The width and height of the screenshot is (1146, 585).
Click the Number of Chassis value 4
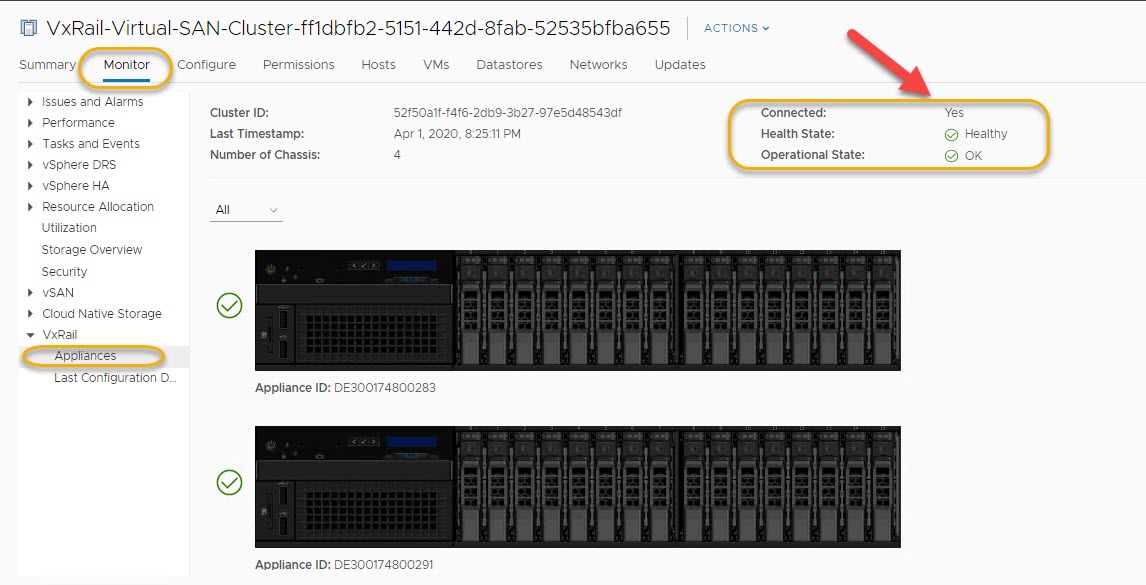397,155
